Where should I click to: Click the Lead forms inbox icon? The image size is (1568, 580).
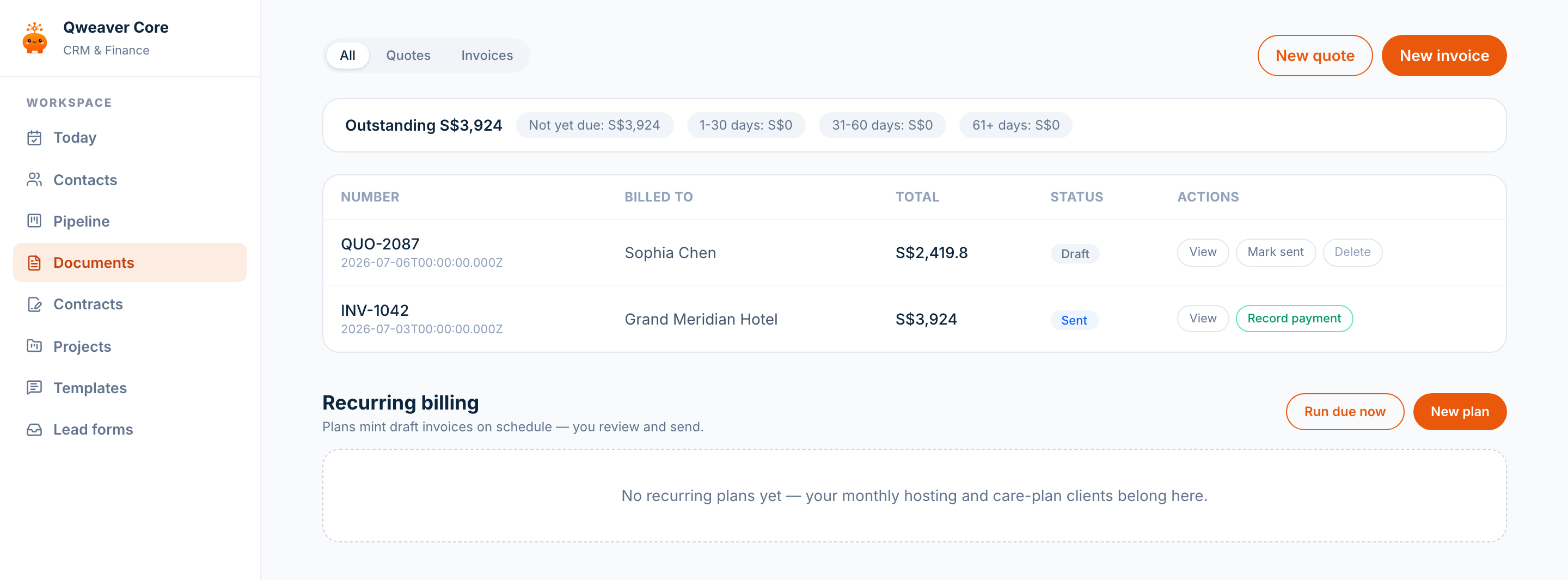tap(34, 429)
